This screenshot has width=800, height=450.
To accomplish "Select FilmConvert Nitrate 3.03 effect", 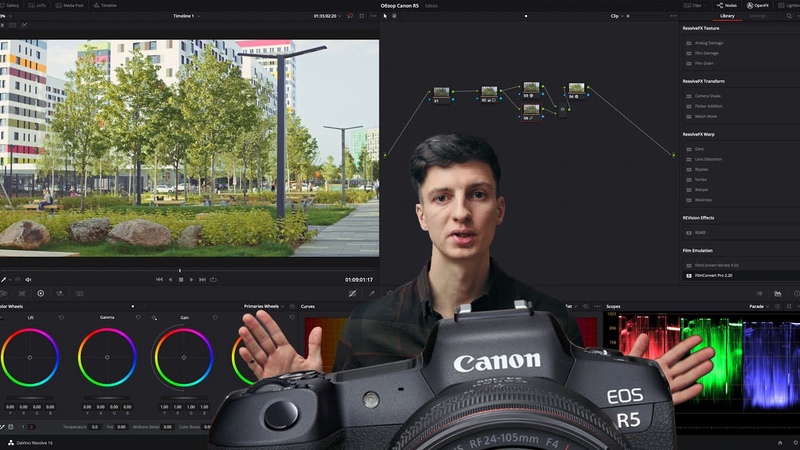I will (716, 265).
